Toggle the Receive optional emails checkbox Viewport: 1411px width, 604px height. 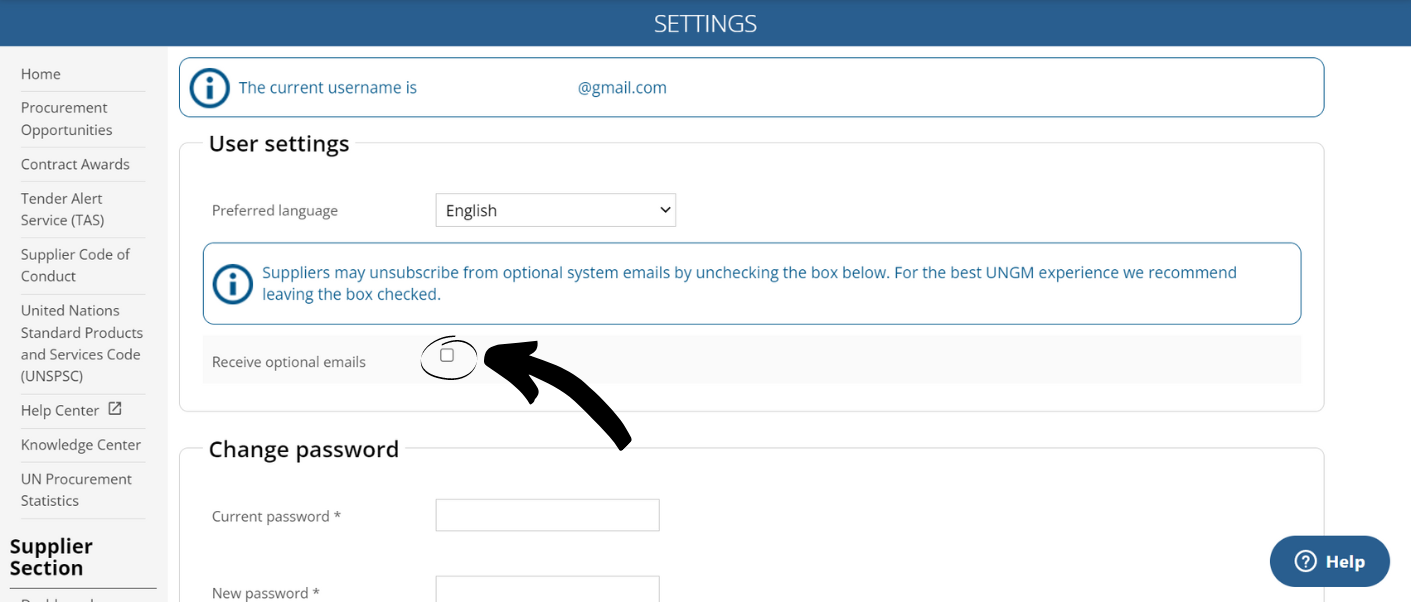click(447, 355)
